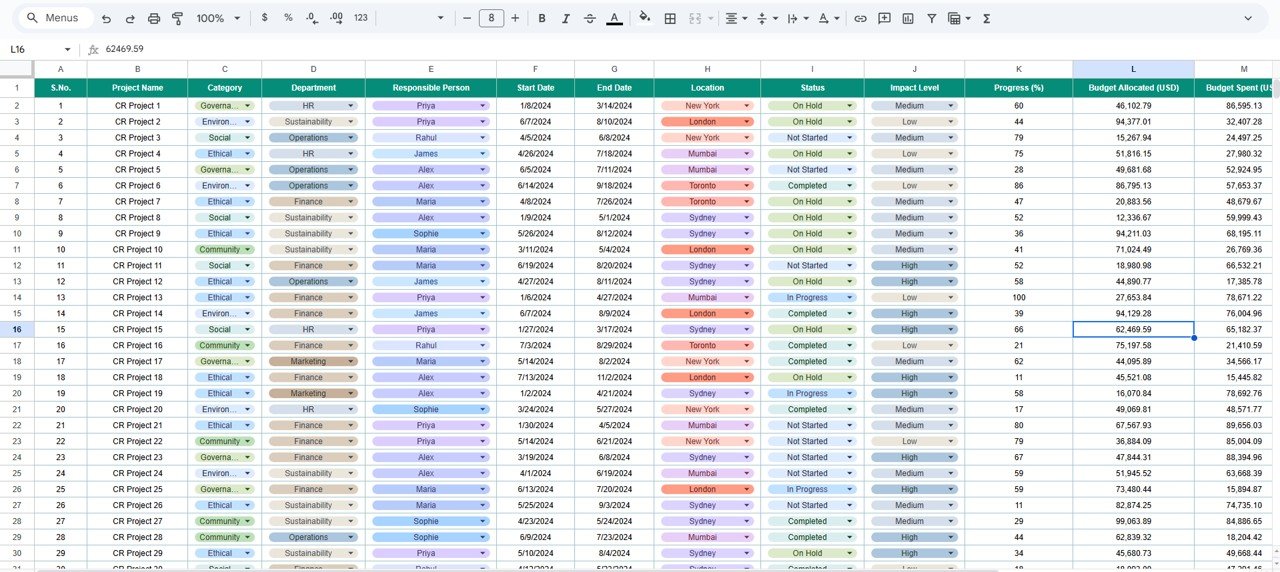Create a filter using the funnel icon
This screenshot has height=572, width=1280.
(932, 18)
